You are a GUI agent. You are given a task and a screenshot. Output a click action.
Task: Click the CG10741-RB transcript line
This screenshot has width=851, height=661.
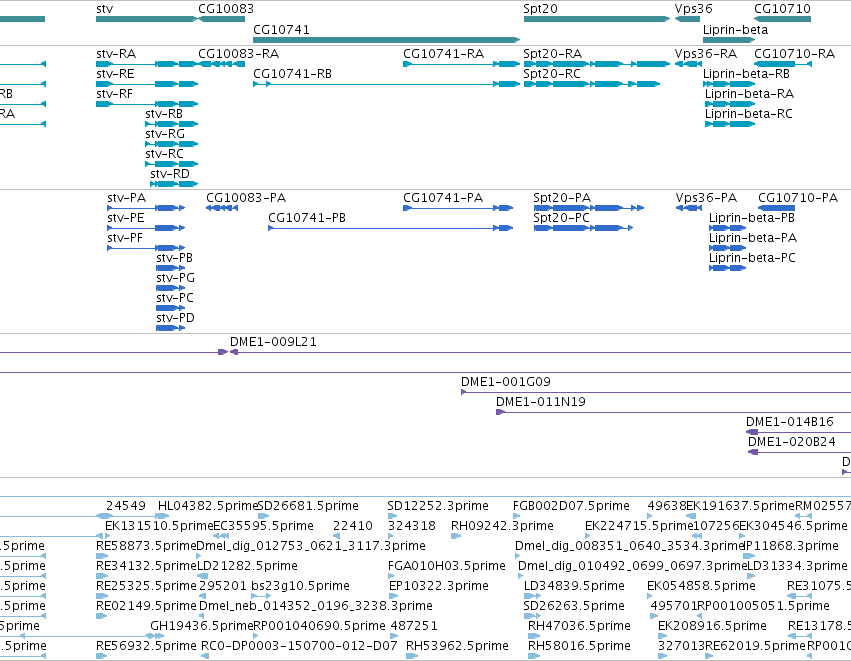386,84
